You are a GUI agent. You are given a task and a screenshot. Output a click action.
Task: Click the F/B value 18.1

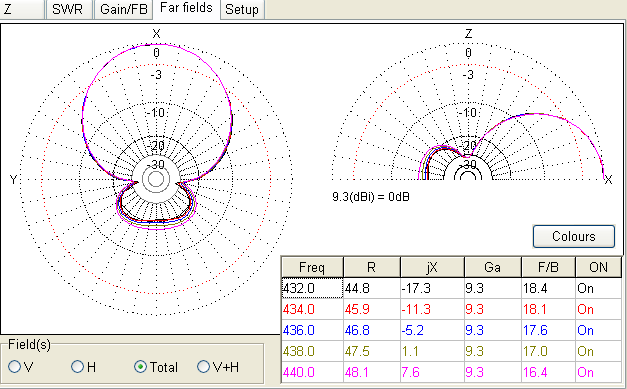pos(548,309)
